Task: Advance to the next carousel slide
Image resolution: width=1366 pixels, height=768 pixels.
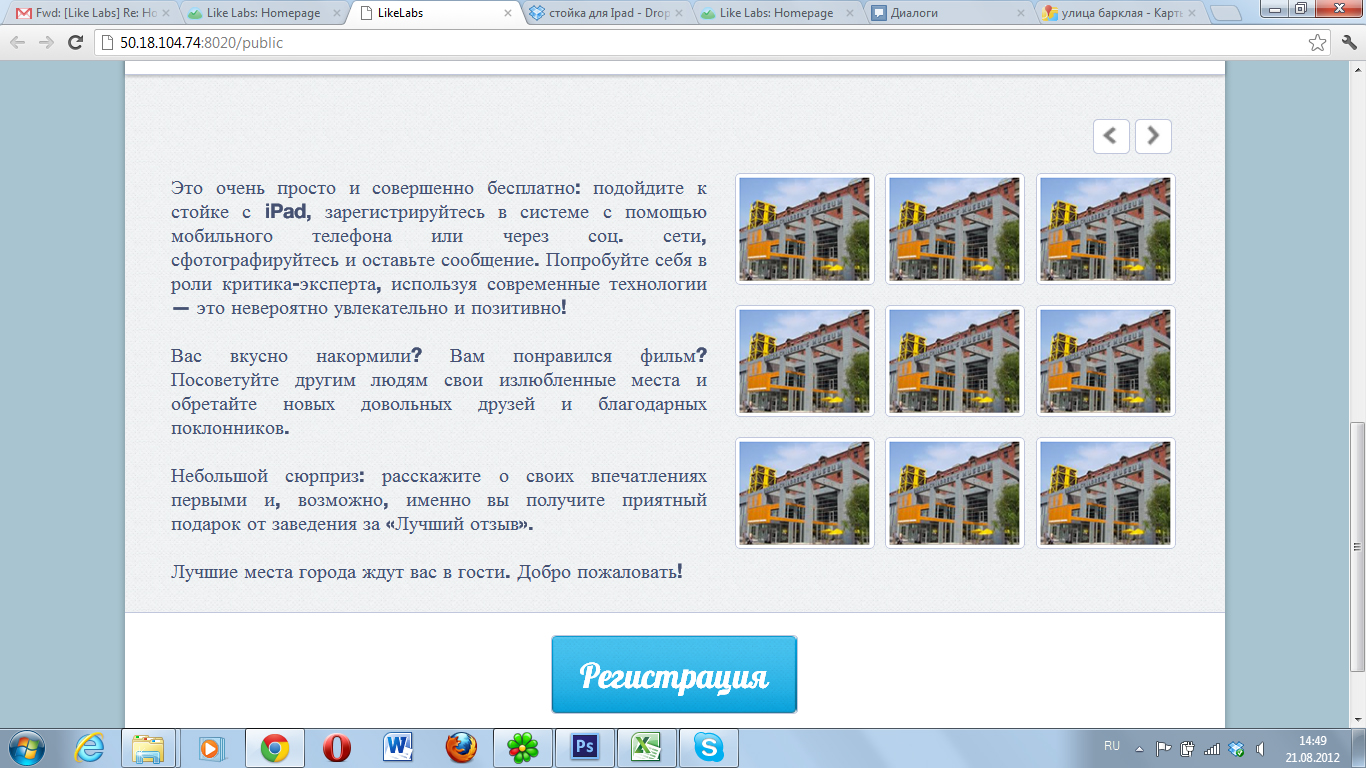Action: pos(1153,136)
